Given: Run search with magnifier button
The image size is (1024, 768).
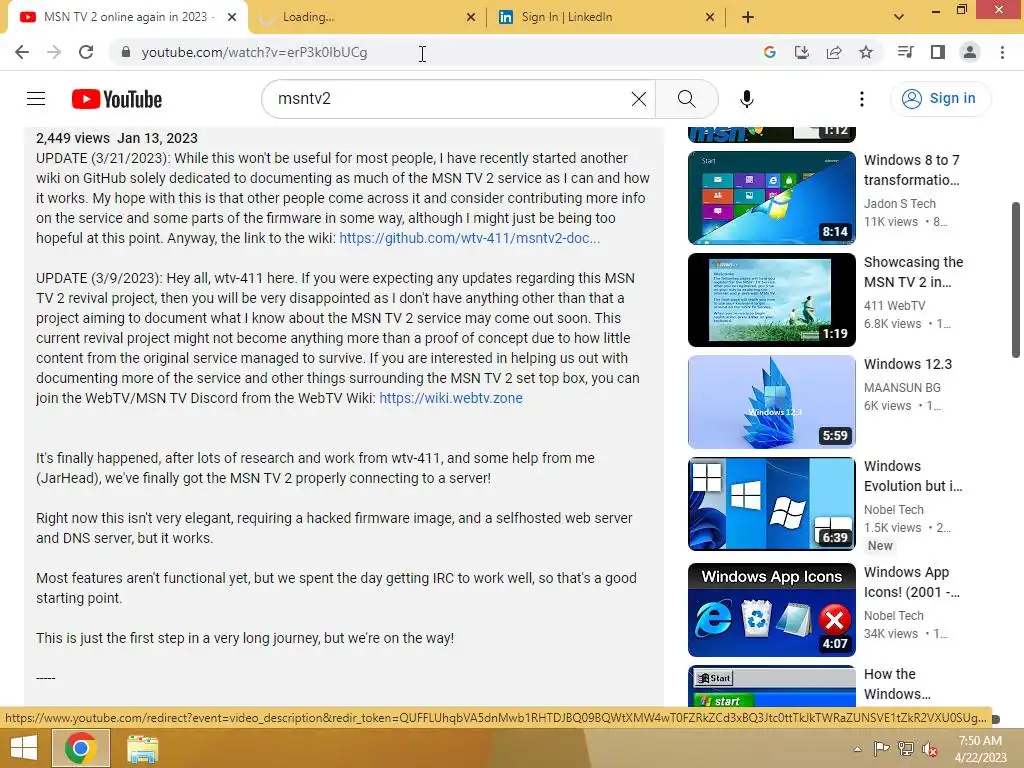Looking at the screenshot, I should pos(686,99).
